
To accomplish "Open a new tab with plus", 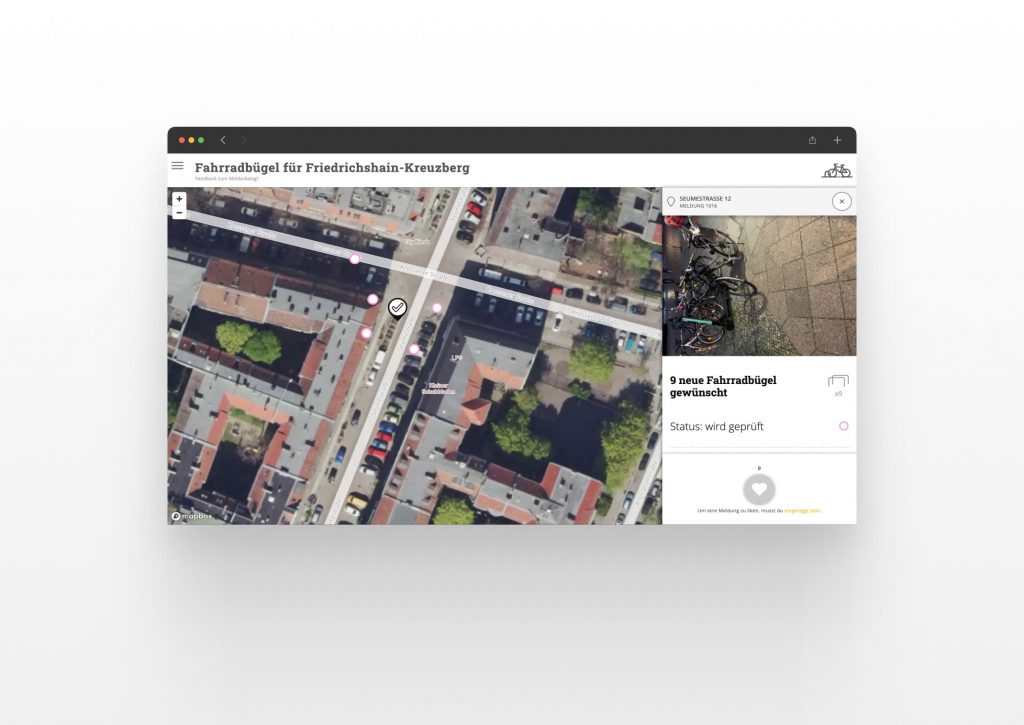I will (x=837, y=140).
